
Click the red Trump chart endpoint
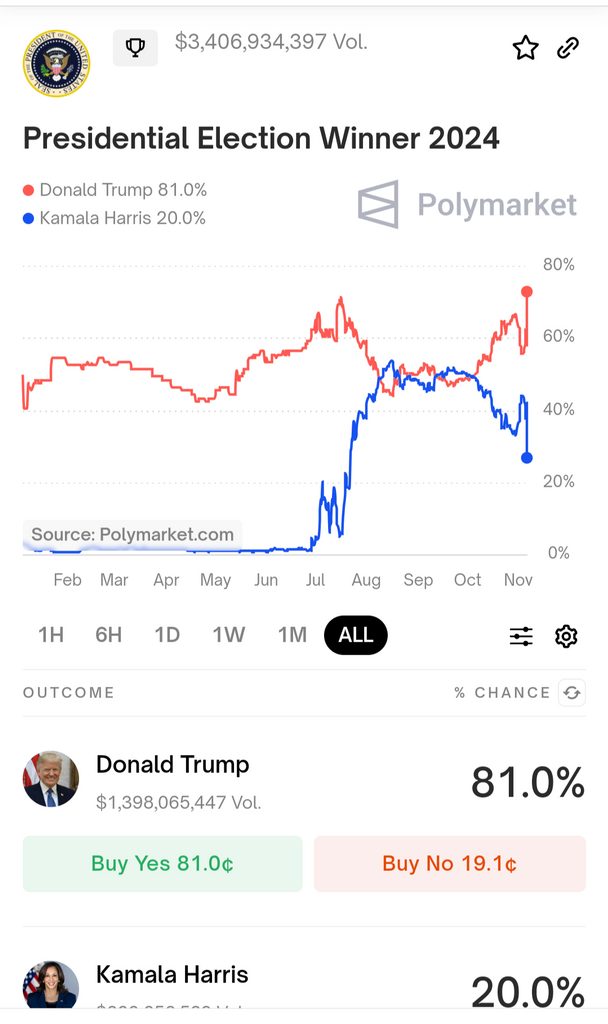pos(527,292)
